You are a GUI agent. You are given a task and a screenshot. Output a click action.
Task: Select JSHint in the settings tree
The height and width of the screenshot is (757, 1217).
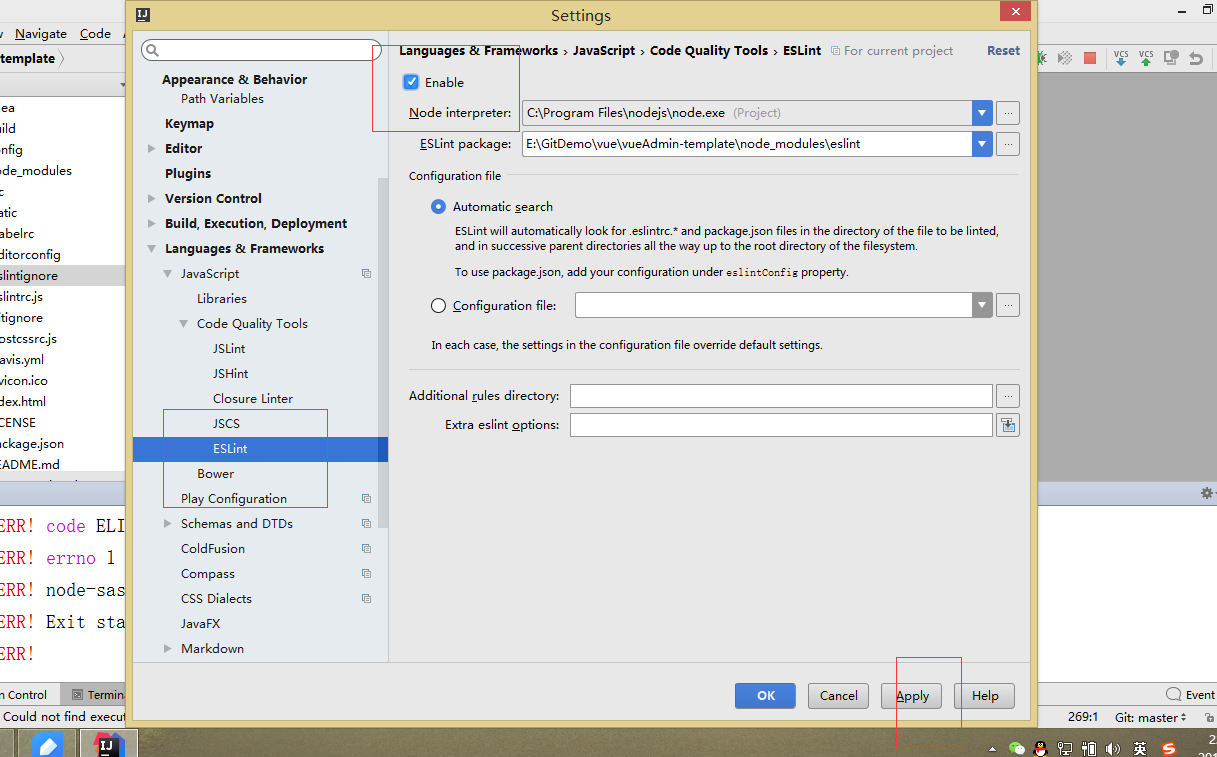(230, 373)
